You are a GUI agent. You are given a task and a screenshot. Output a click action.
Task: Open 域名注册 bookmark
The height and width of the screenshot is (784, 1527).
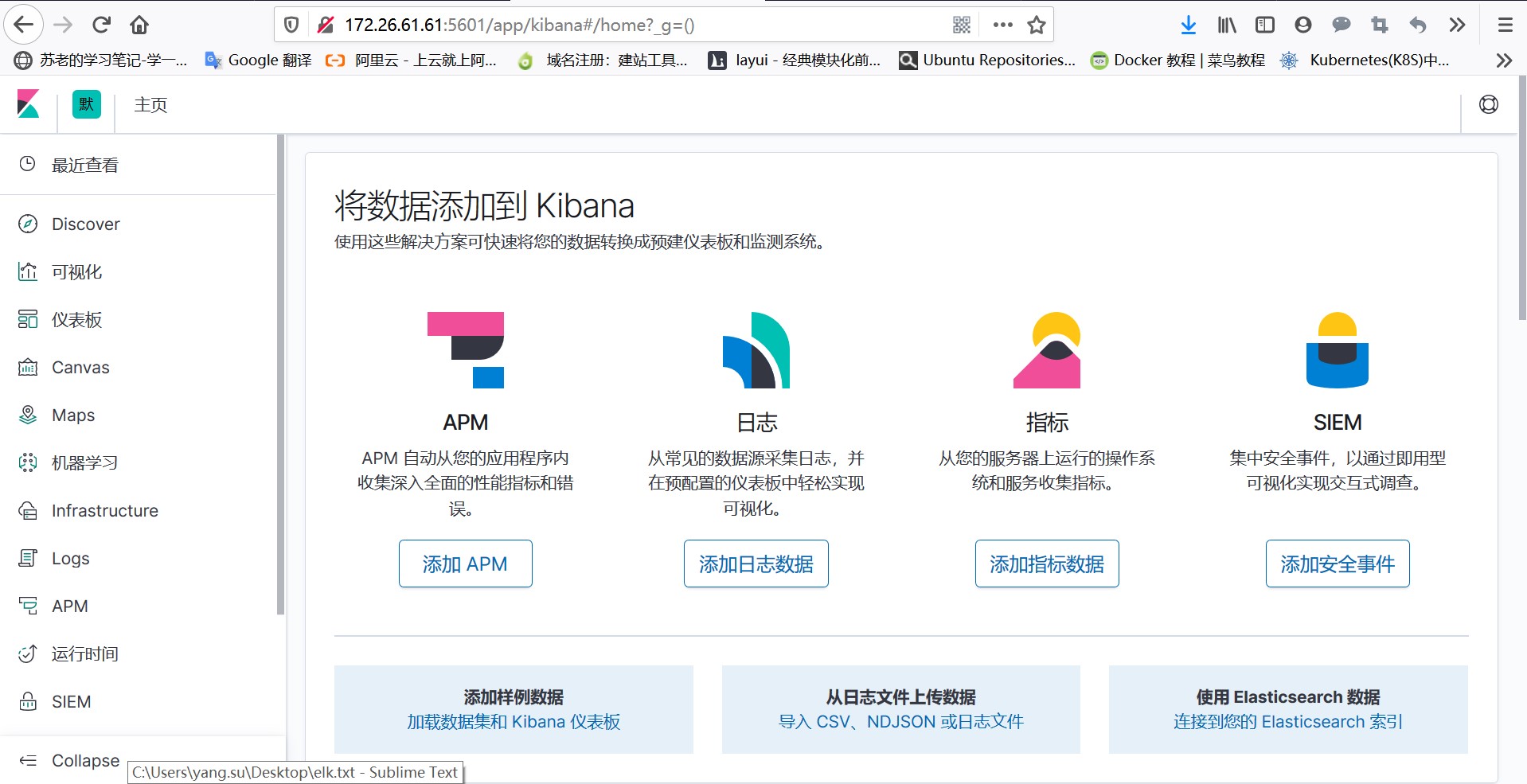pos(603,60)
